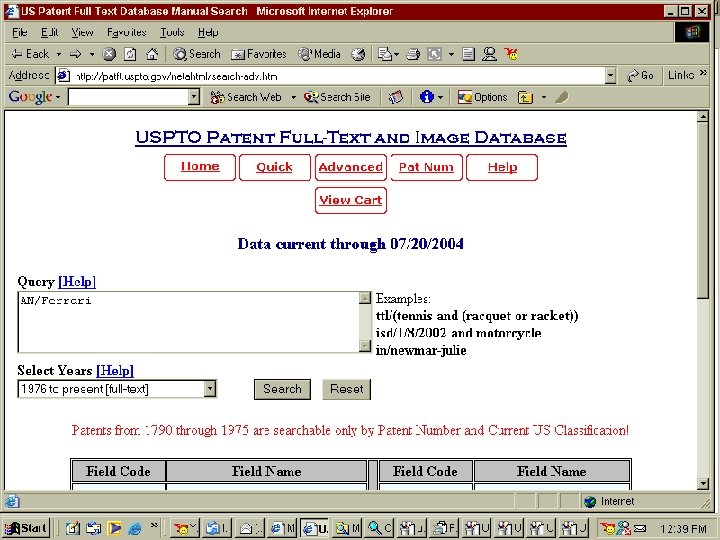The image size is (720, 540).
Task: Click the taskbar clock showing 12:39 PM
Action: coord(683,529)
